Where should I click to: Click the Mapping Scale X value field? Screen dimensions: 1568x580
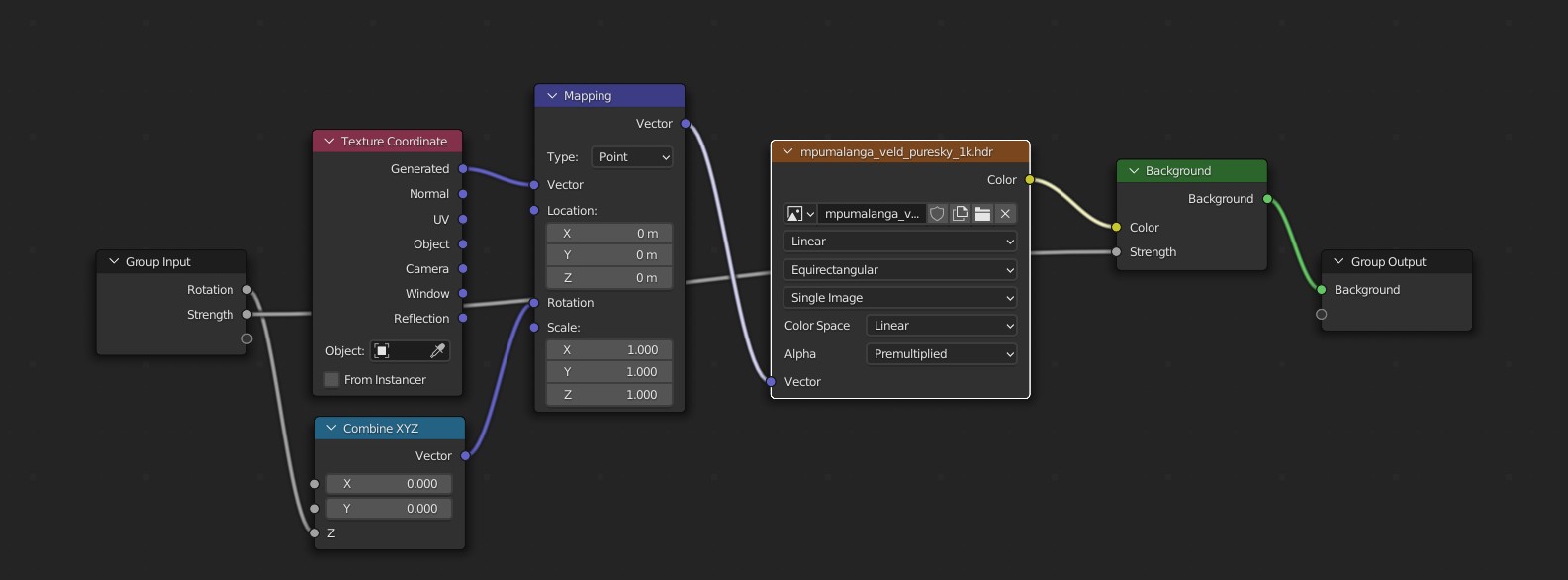[x=609, y=350]
